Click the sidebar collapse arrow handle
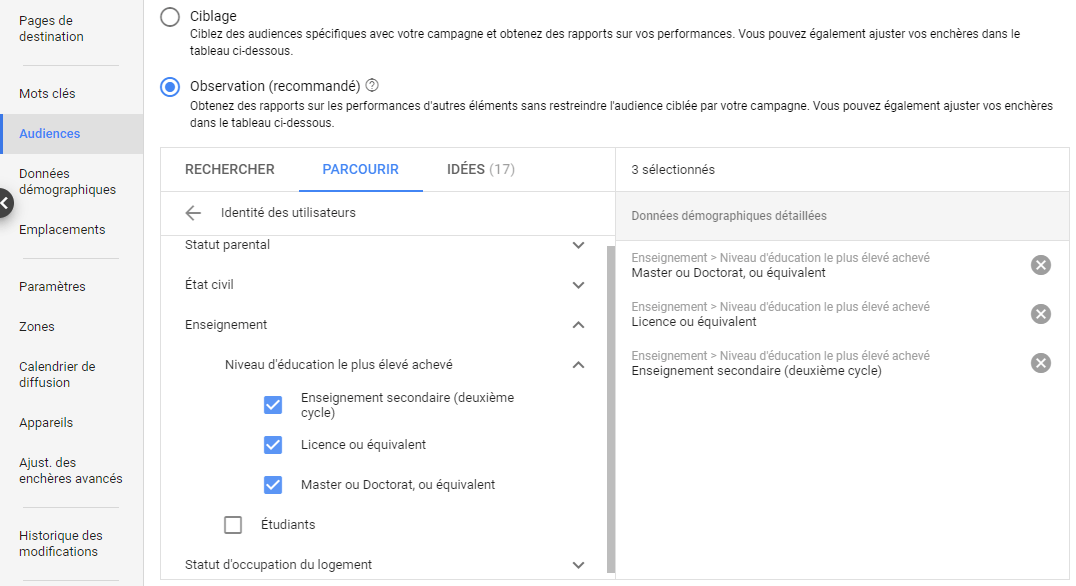1076x586 pixels. click(5, 204)
